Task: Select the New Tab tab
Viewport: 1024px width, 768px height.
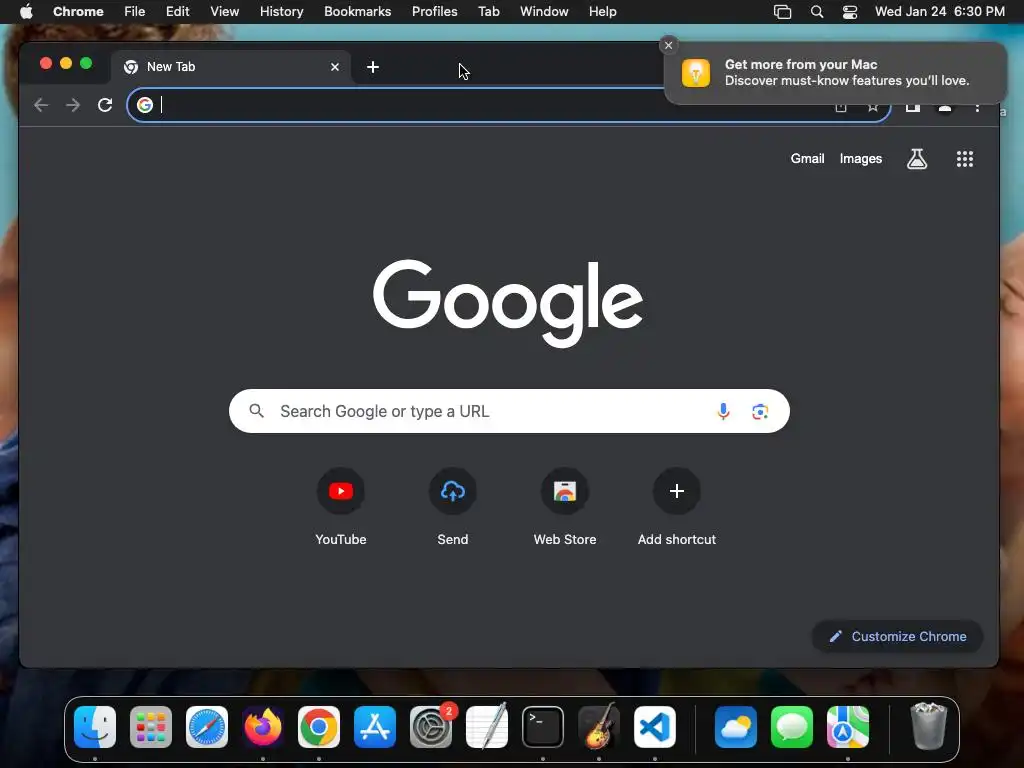Action: (231, 67)
